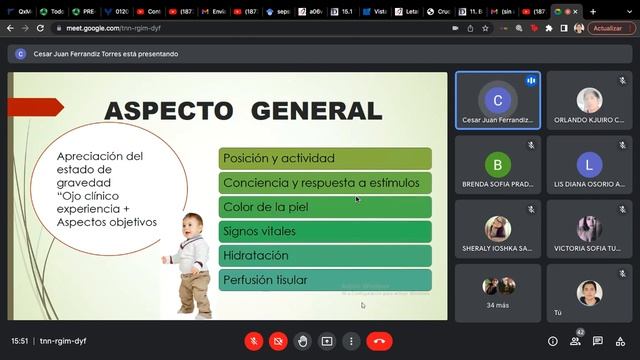Select SHERALY IOSHKA participant tile
This screenshot has height=360, width=640.
click(498, 229)
